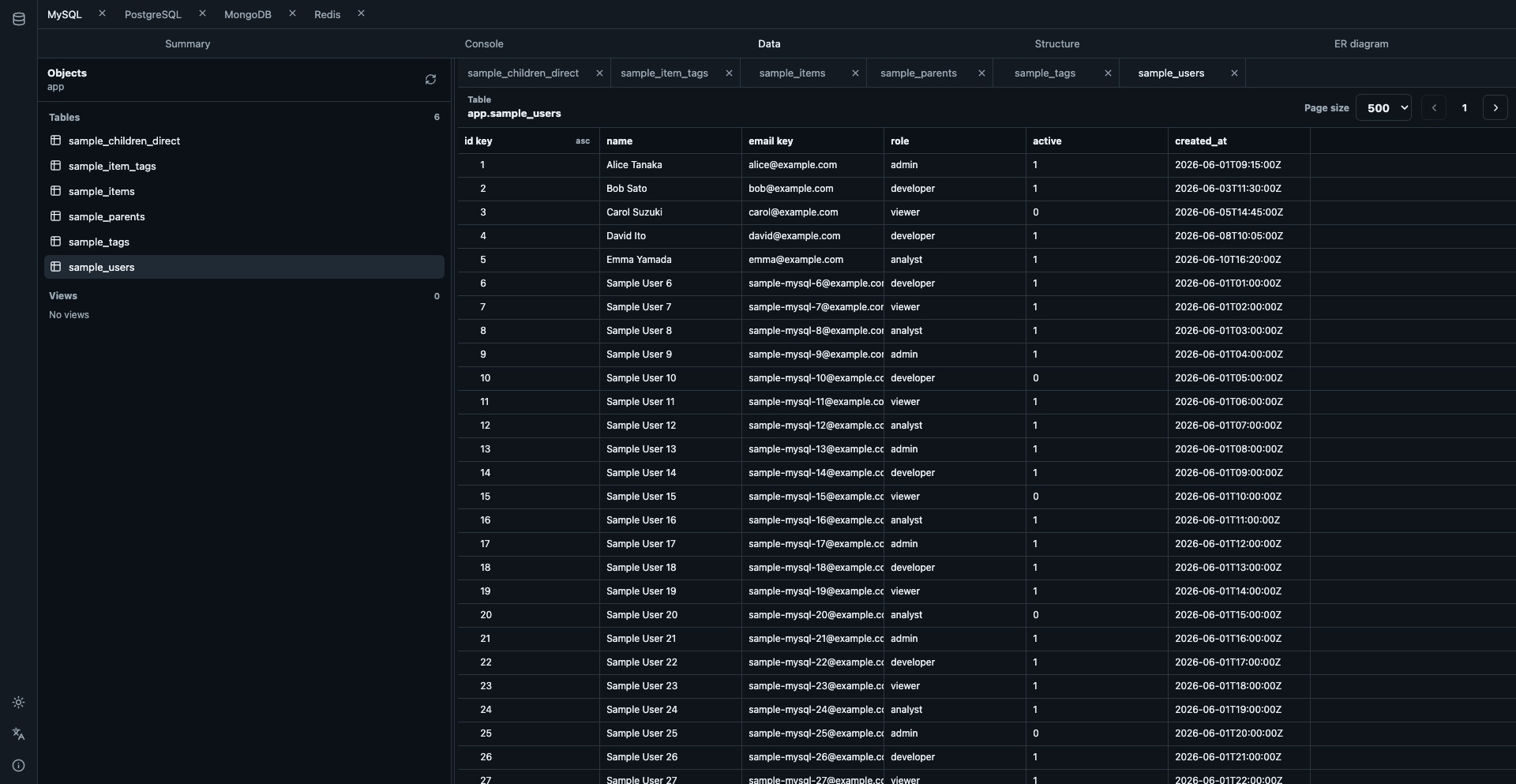
Task: Open the language translation icon
Action: coord(19,734)
